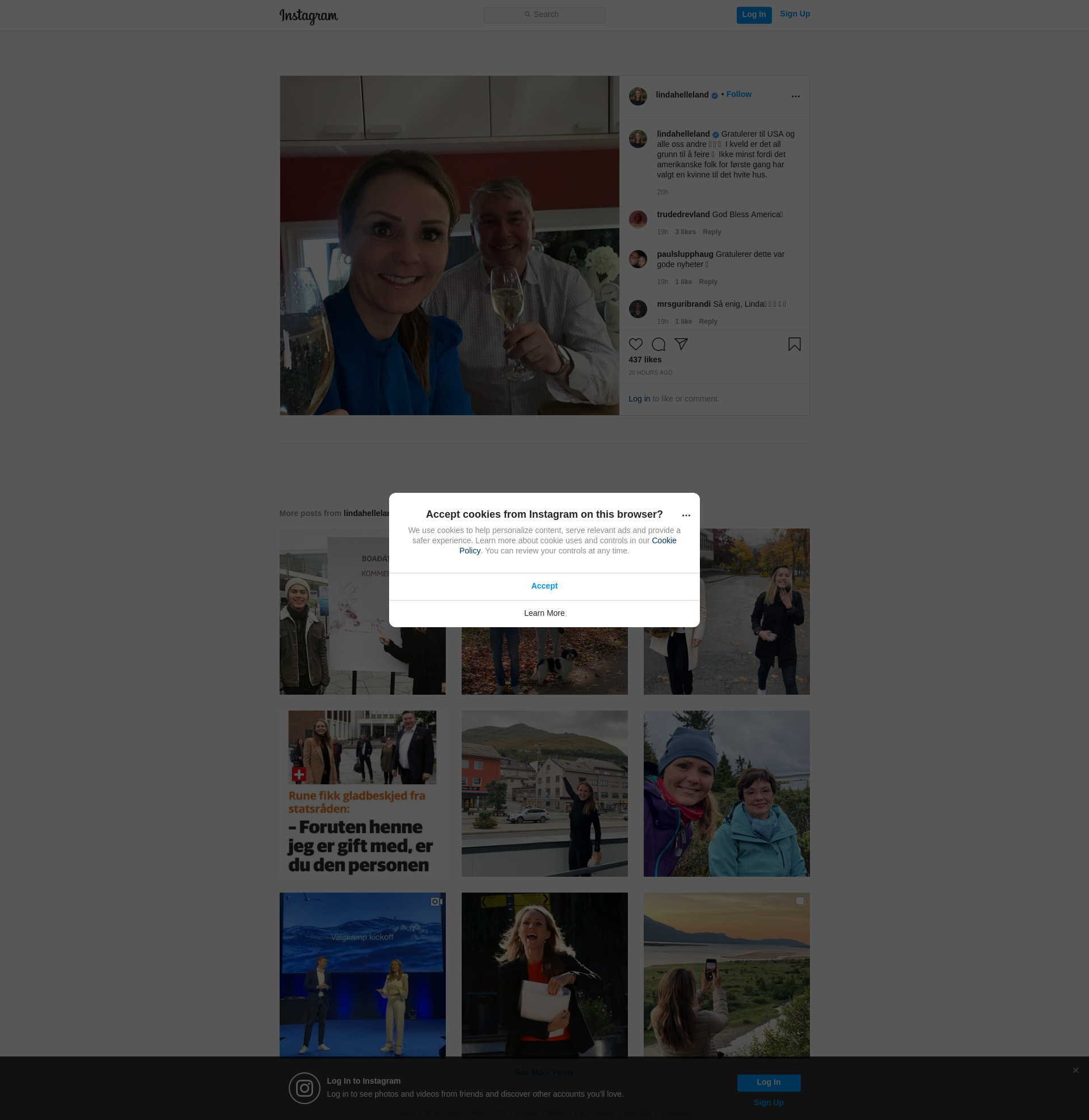Click Log in to like or comment link
The image size is (1089, 1120).
pyautogui.click(x=639, y=399)
